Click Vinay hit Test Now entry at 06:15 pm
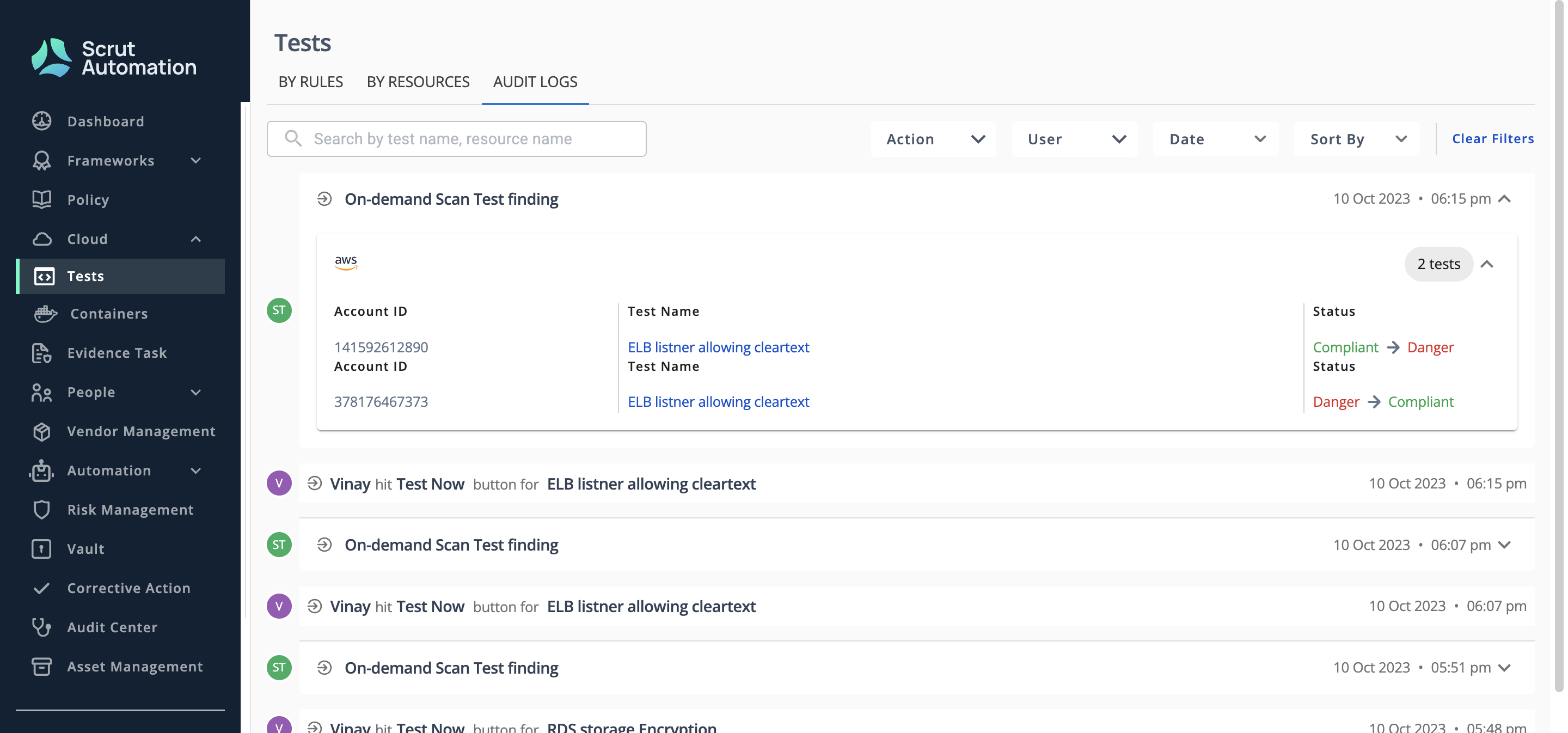1568x733 pixels. tap(917, 484)
